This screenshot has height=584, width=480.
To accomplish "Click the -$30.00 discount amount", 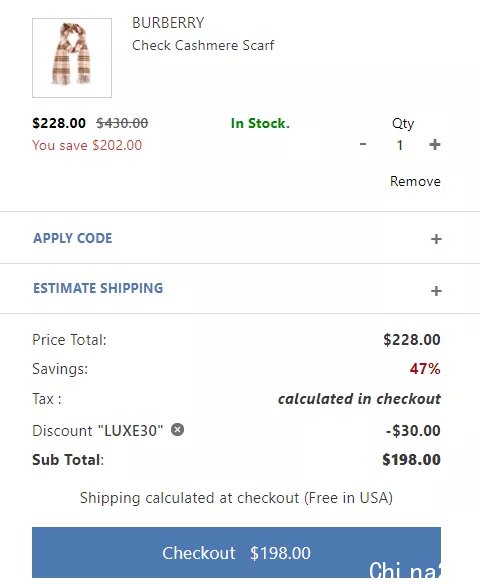I will click(413, 431).
